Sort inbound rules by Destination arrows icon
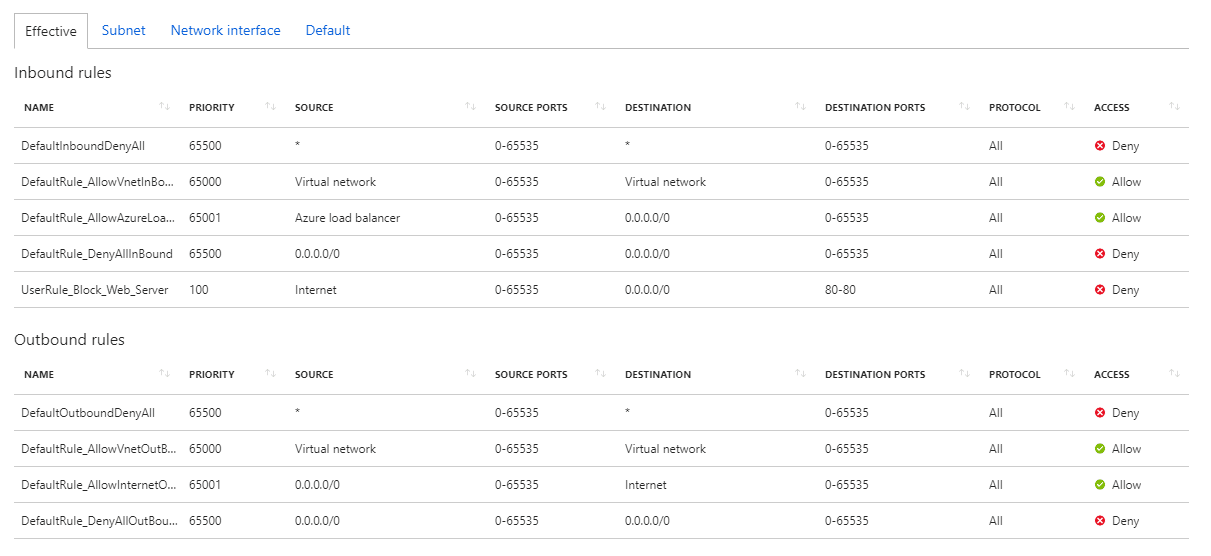 coord(800,107)
